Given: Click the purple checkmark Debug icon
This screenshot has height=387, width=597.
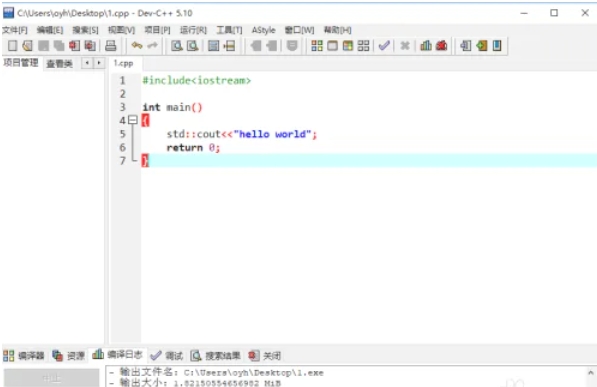Looking at the screenshot, I should [384, 46].
